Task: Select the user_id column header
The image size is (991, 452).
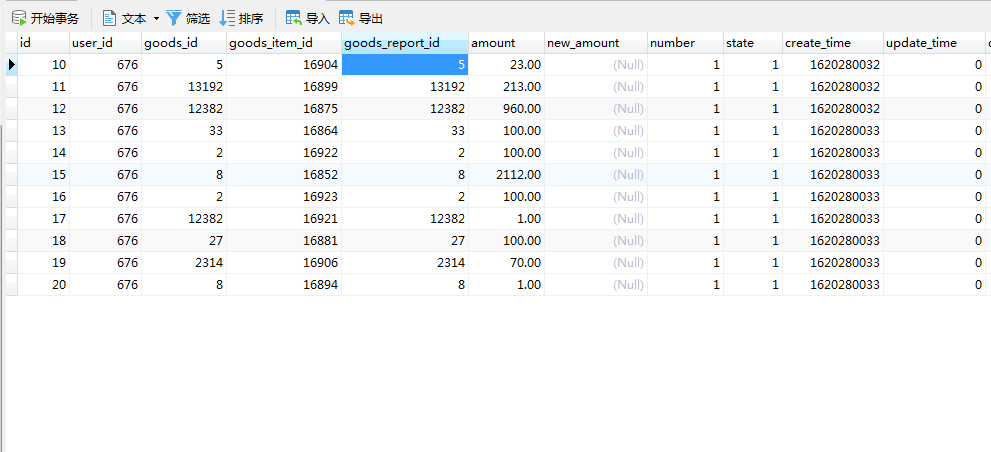Action: pos(106,43)
